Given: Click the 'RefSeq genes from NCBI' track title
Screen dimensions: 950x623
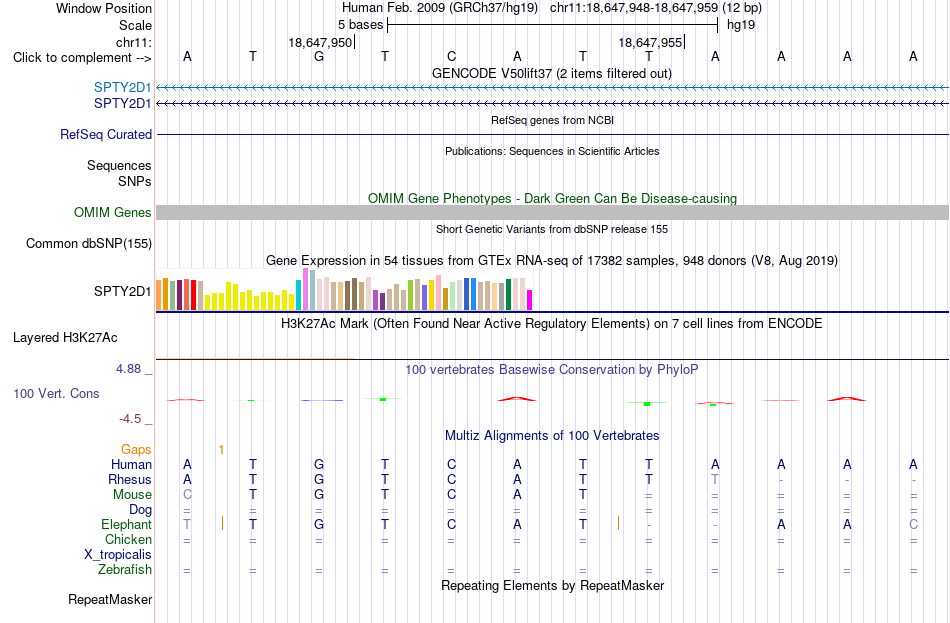Looking at the screenshot, I should [553, 120].
